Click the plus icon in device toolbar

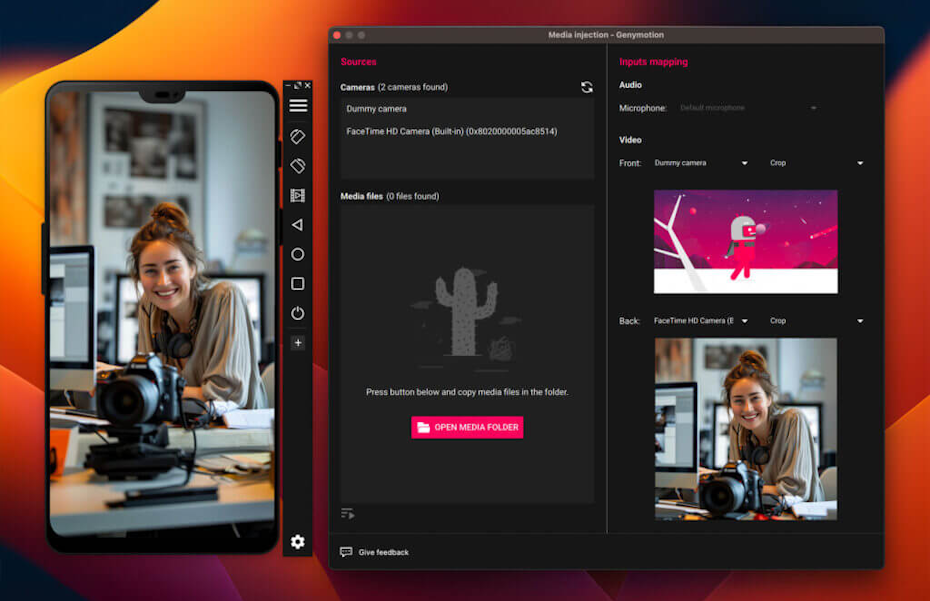298,342
